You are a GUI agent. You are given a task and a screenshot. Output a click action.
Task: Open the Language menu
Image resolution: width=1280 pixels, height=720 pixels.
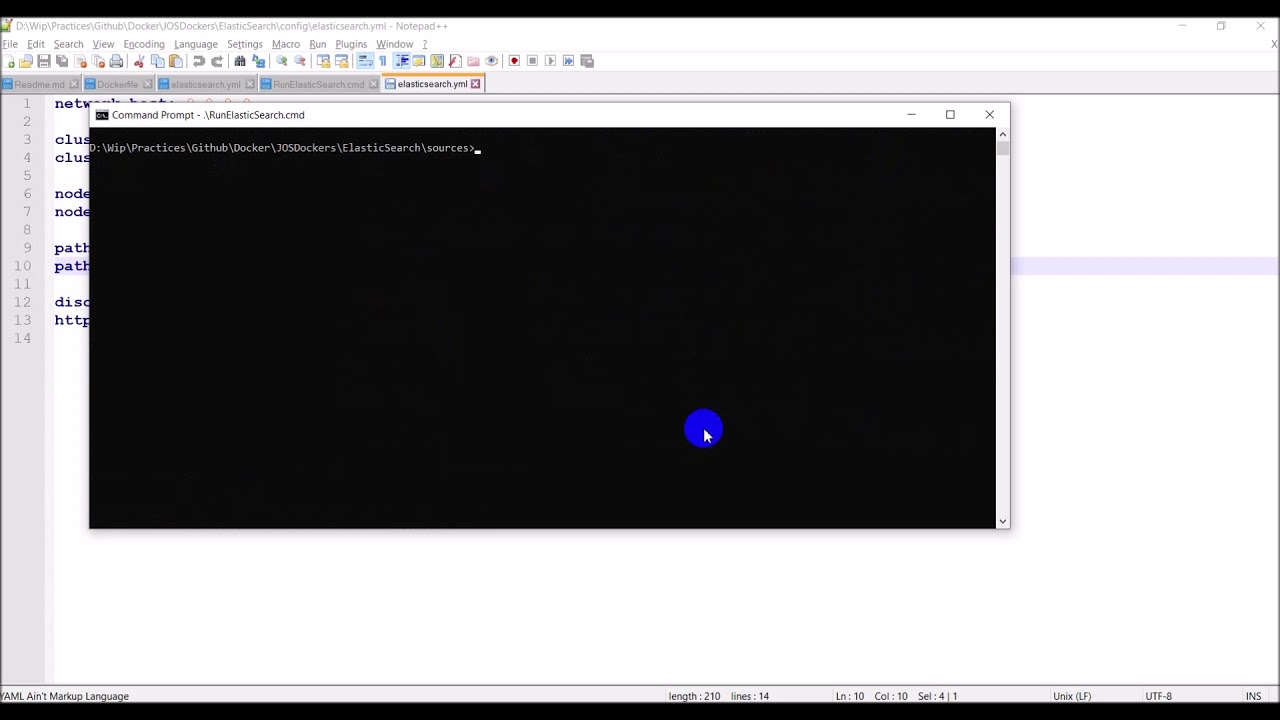(196, 44)
